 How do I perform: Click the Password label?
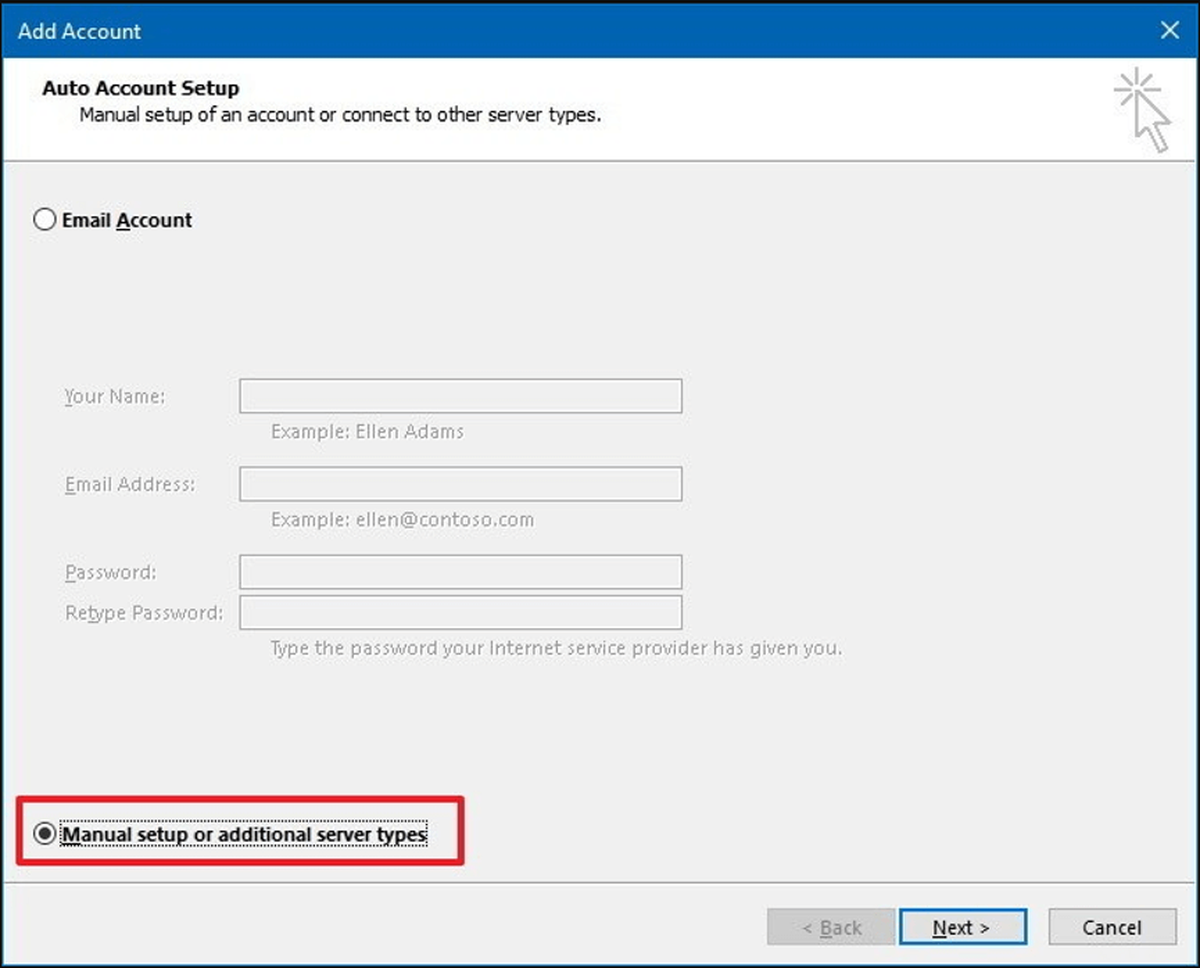(x=111, y=573)
